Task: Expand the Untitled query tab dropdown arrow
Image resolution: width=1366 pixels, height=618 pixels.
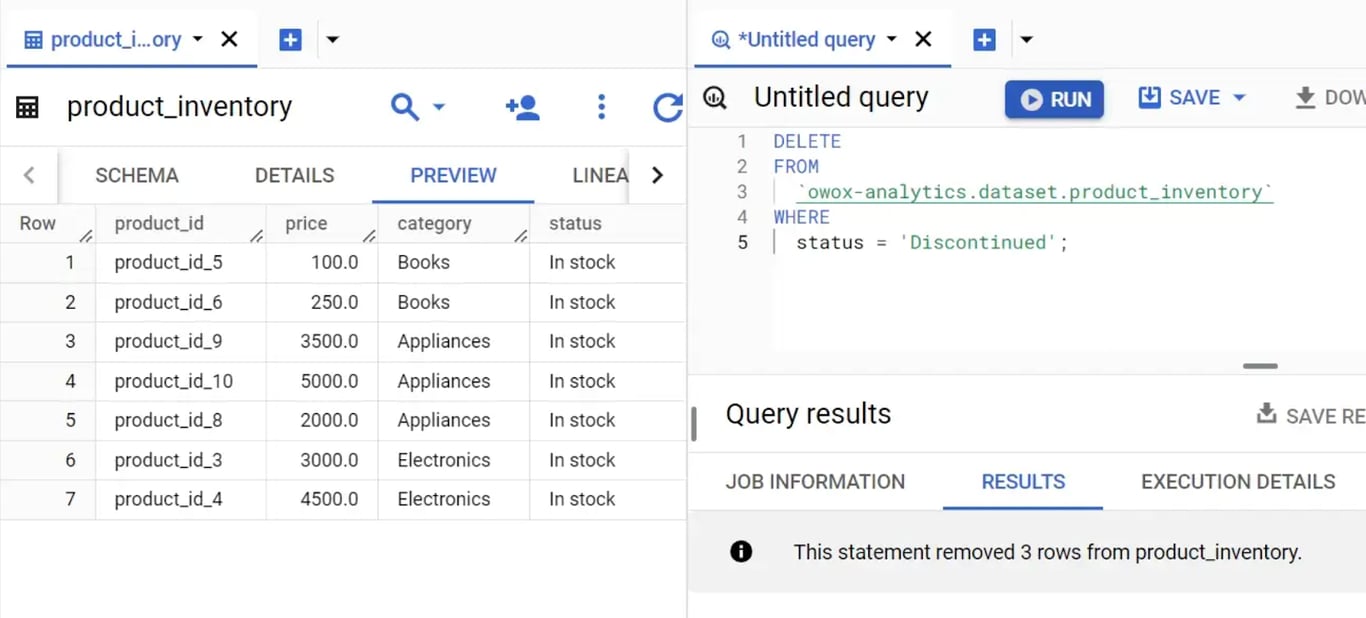Action: (x=891, y=39)
